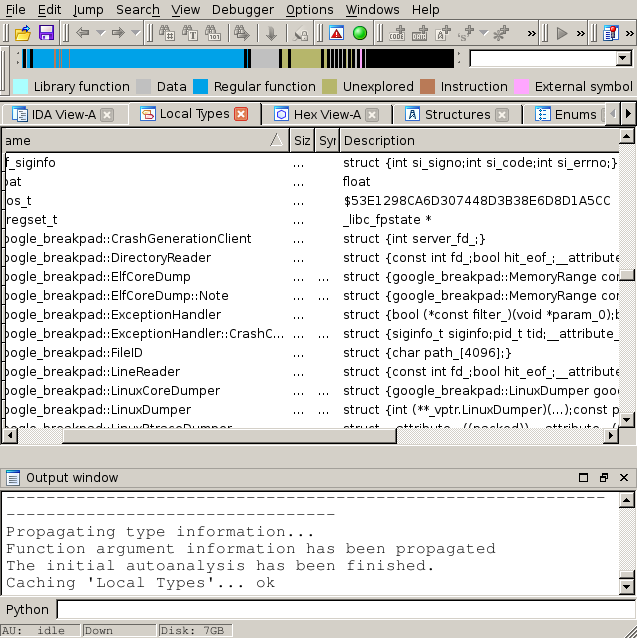Open the Windows menu
The height and width of the screenshot is (638, 637).
tap(373, 9)
